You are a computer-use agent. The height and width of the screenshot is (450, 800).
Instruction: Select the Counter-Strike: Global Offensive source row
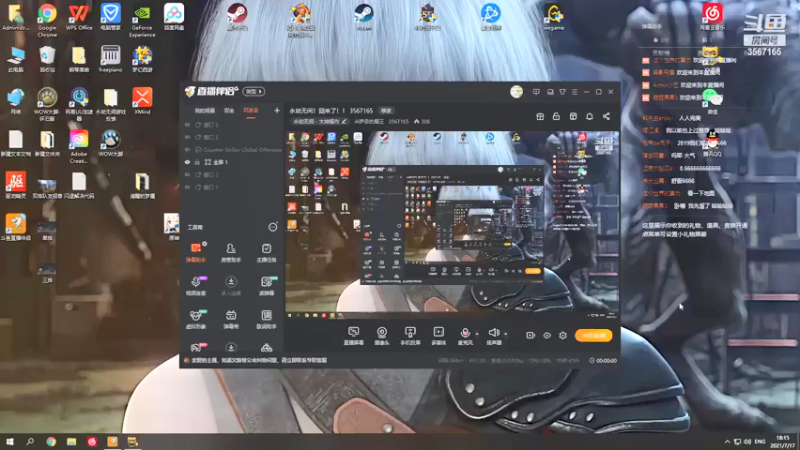click(233, 149)
